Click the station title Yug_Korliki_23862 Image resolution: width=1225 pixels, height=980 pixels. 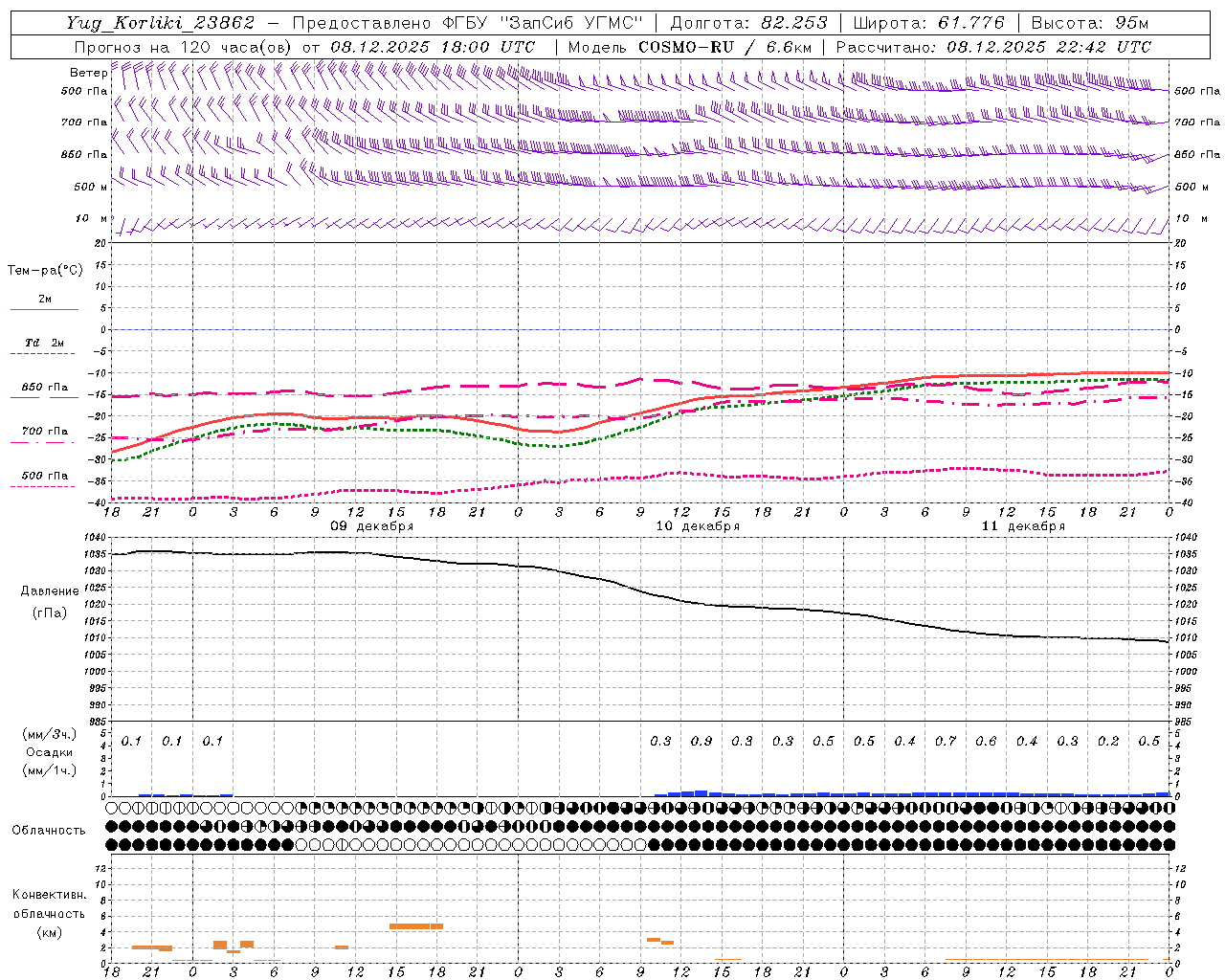point(161,23)
